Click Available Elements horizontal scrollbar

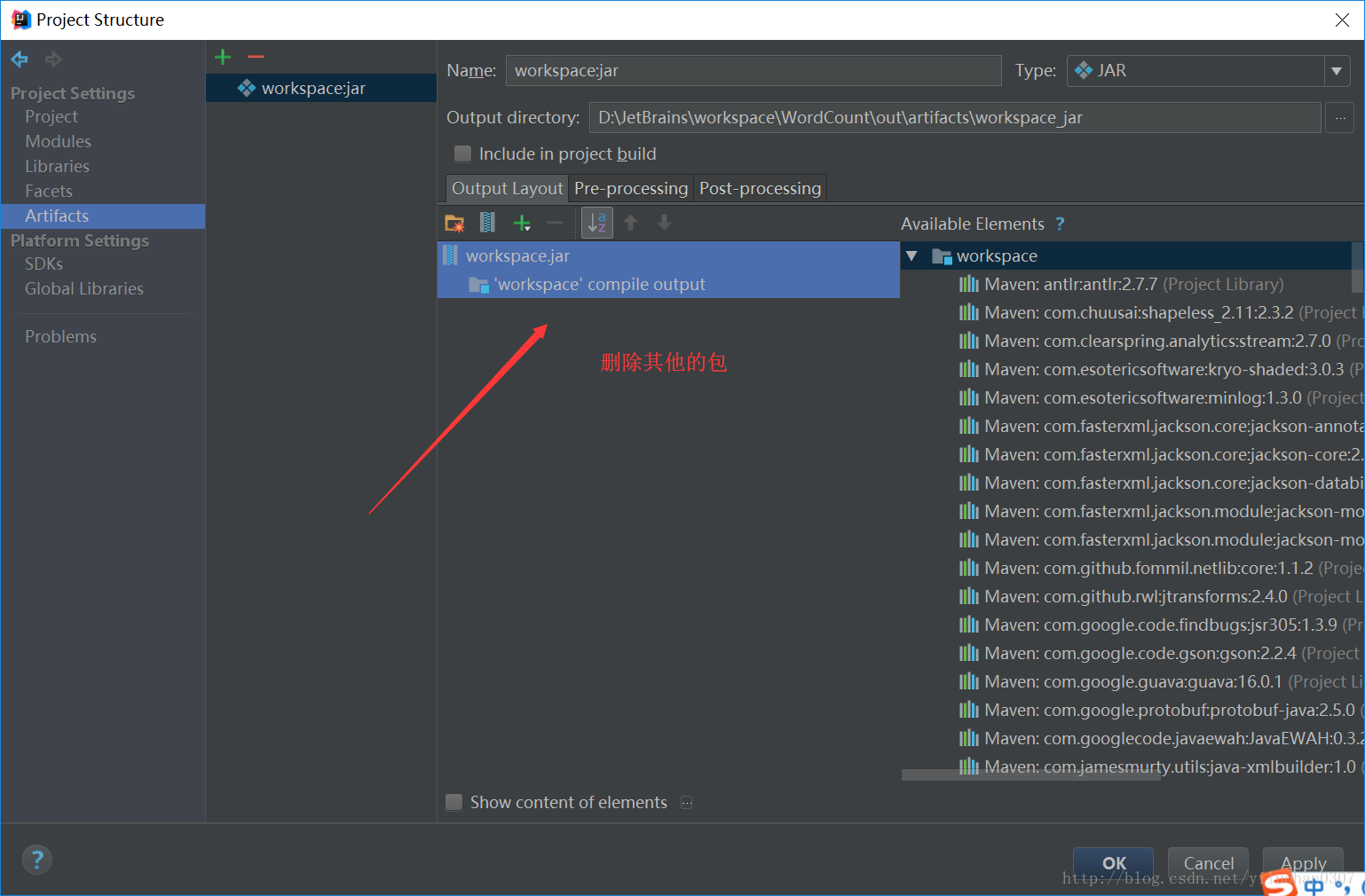point(1030,775)
